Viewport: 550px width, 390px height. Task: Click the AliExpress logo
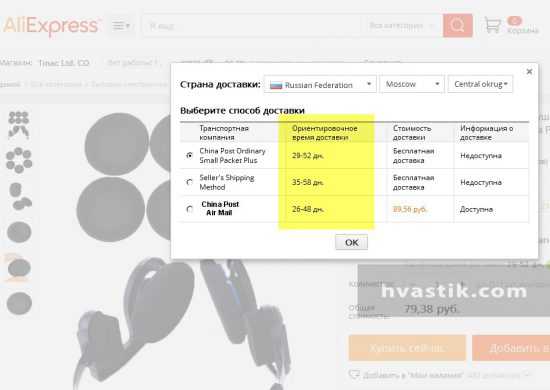pos(51,26)
